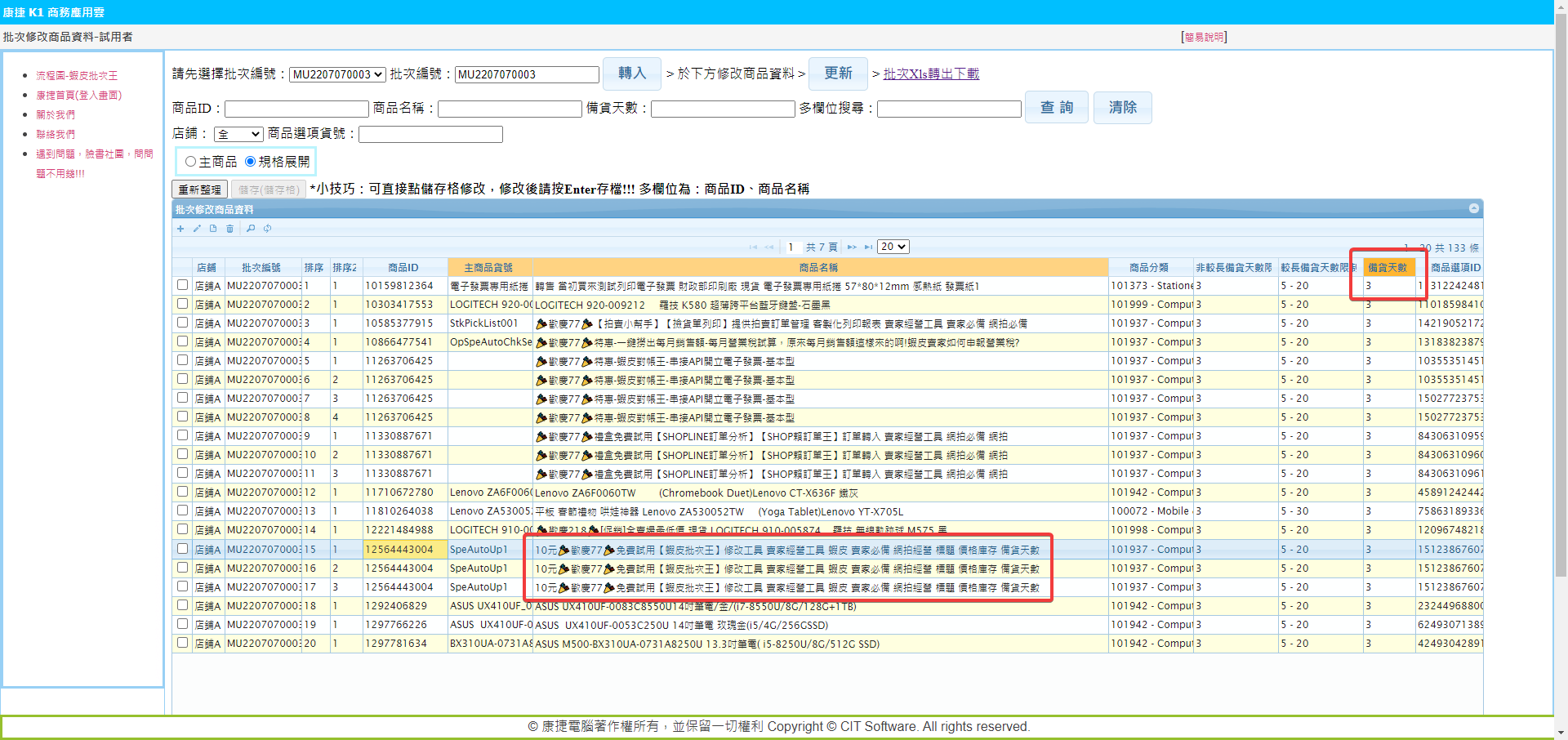The image size is (1568, 740).
Task: Collapse the 批次修改商品資料 grid panel
Action: point(1473,208)
